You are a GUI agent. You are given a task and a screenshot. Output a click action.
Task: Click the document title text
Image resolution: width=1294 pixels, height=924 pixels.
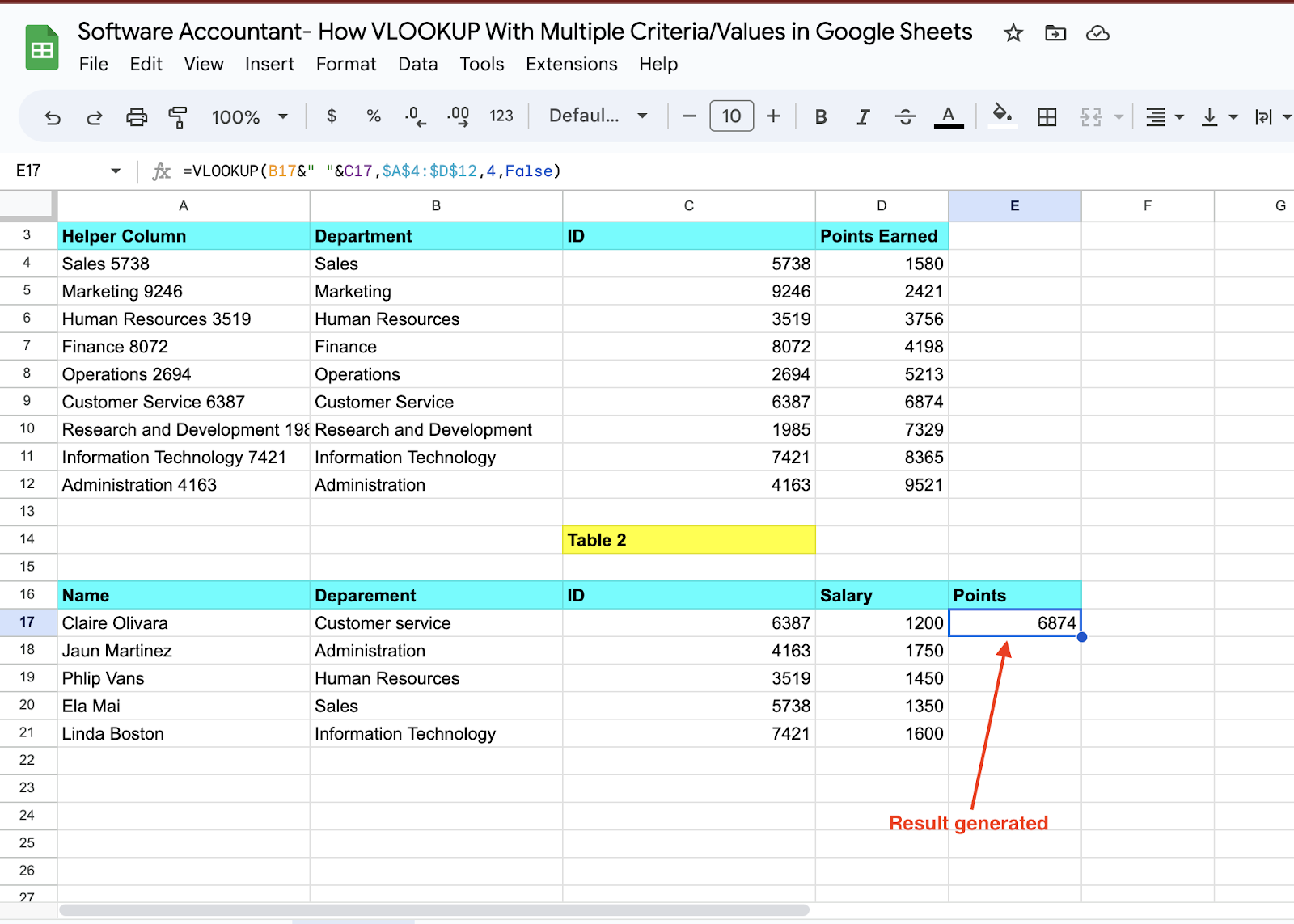point(525,32)
